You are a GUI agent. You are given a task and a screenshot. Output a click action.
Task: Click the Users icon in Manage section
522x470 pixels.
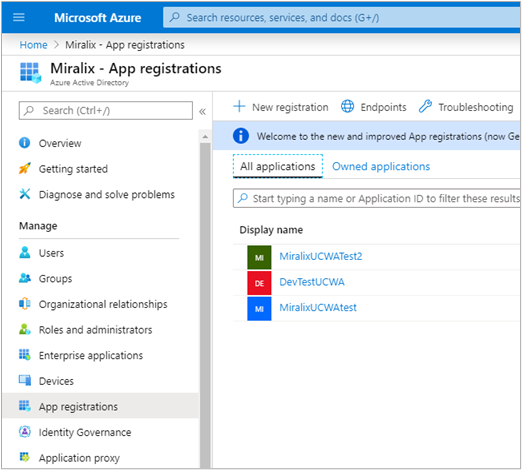pyautogui.click(x=25, y=253)
